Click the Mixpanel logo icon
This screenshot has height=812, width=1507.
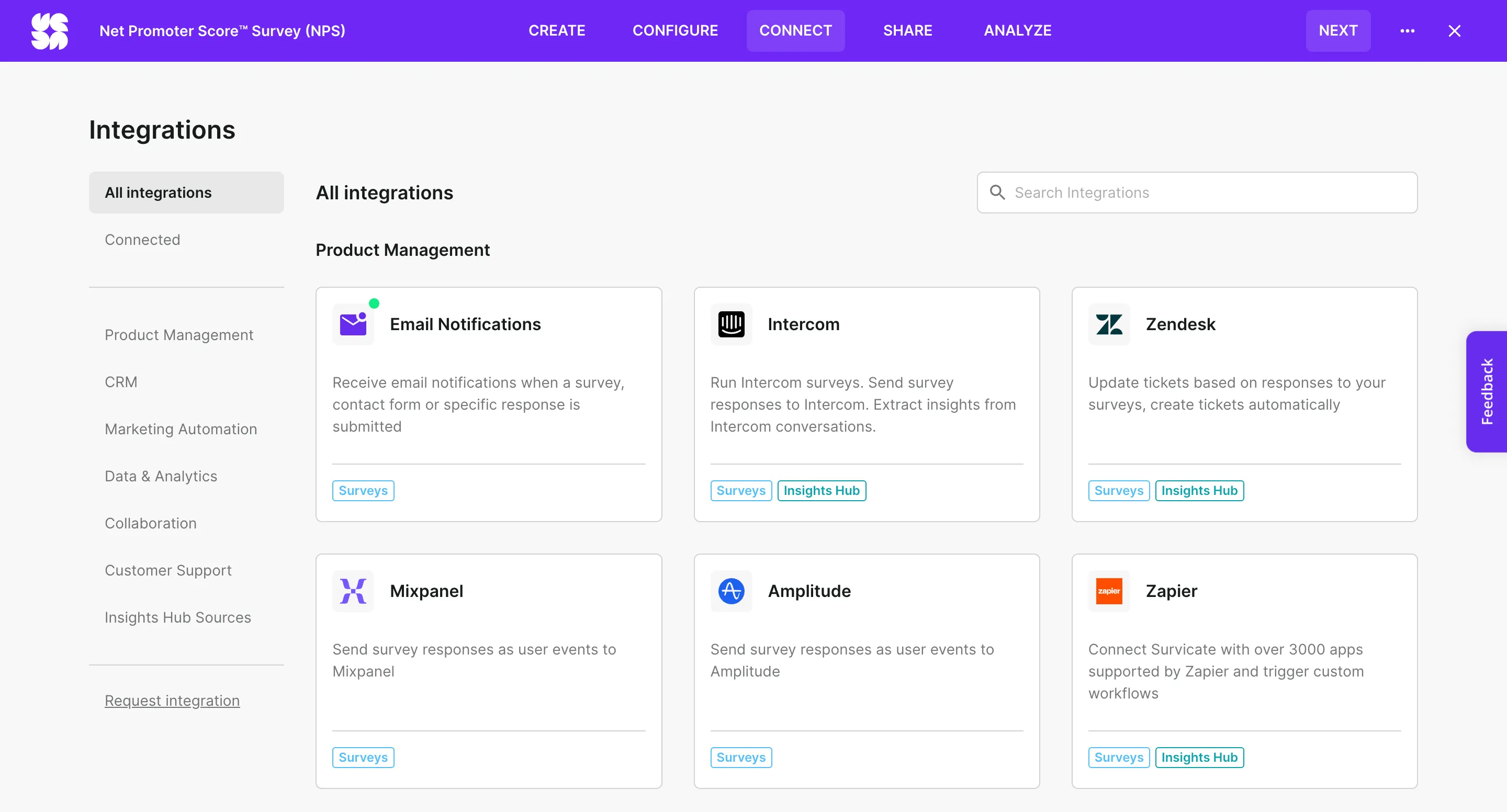[x=353, y=591]
